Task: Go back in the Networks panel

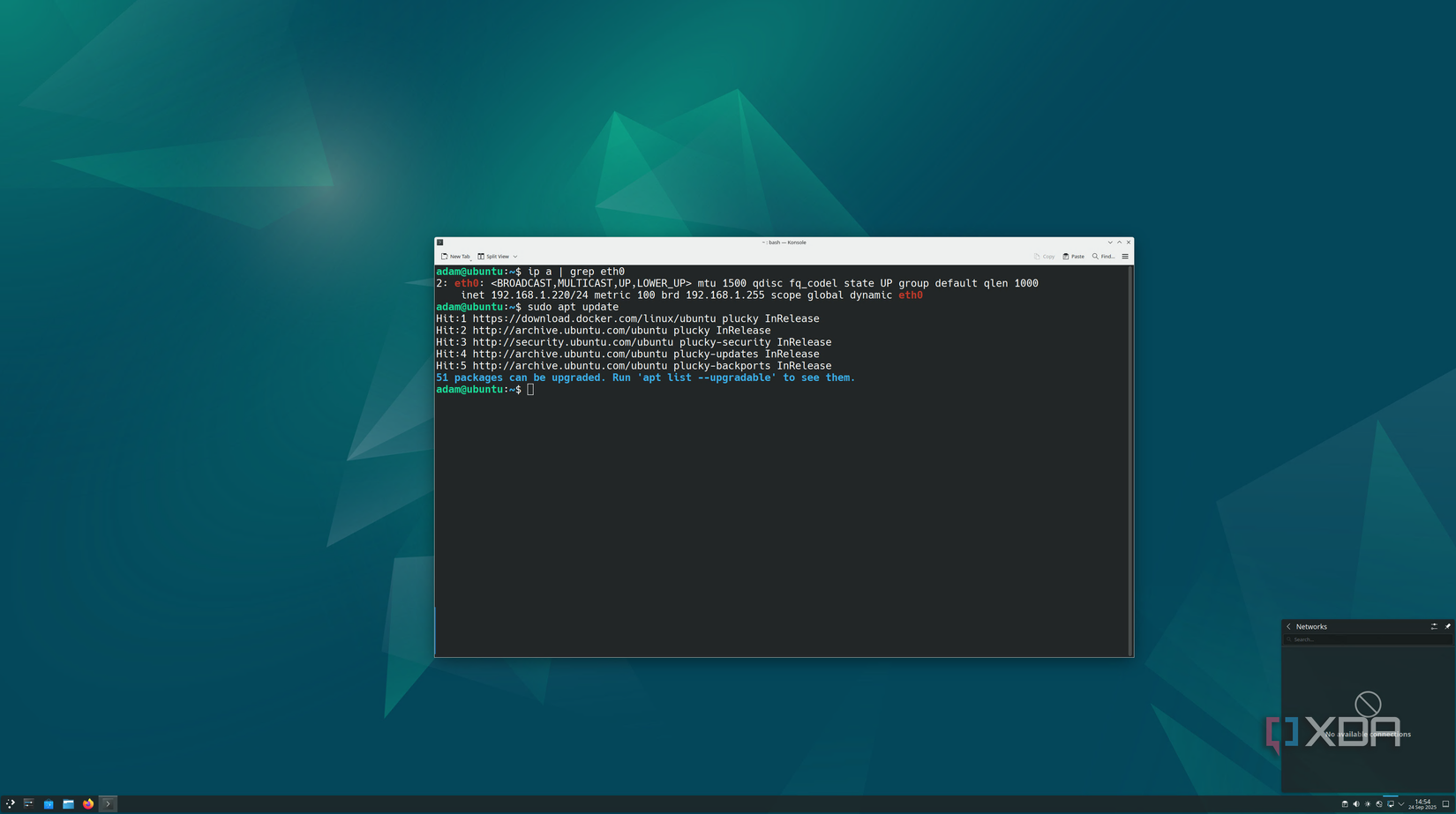Action: click(1288, 626)
